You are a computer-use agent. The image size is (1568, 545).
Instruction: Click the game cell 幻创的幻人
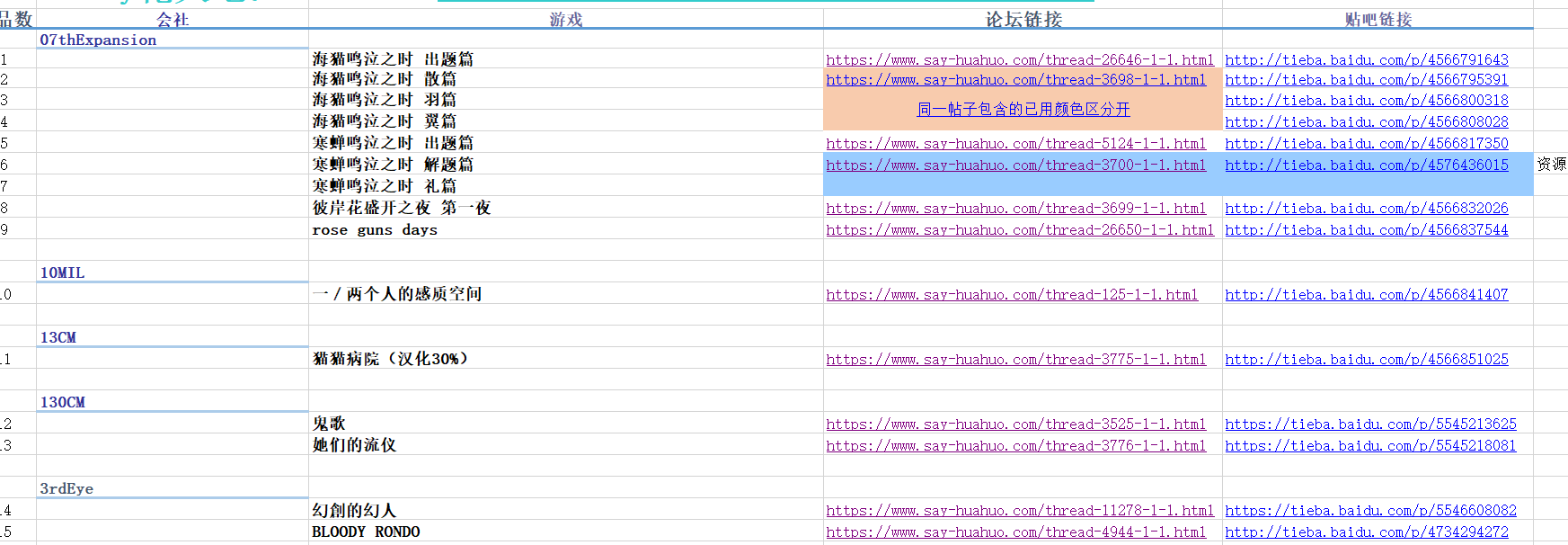566,510
